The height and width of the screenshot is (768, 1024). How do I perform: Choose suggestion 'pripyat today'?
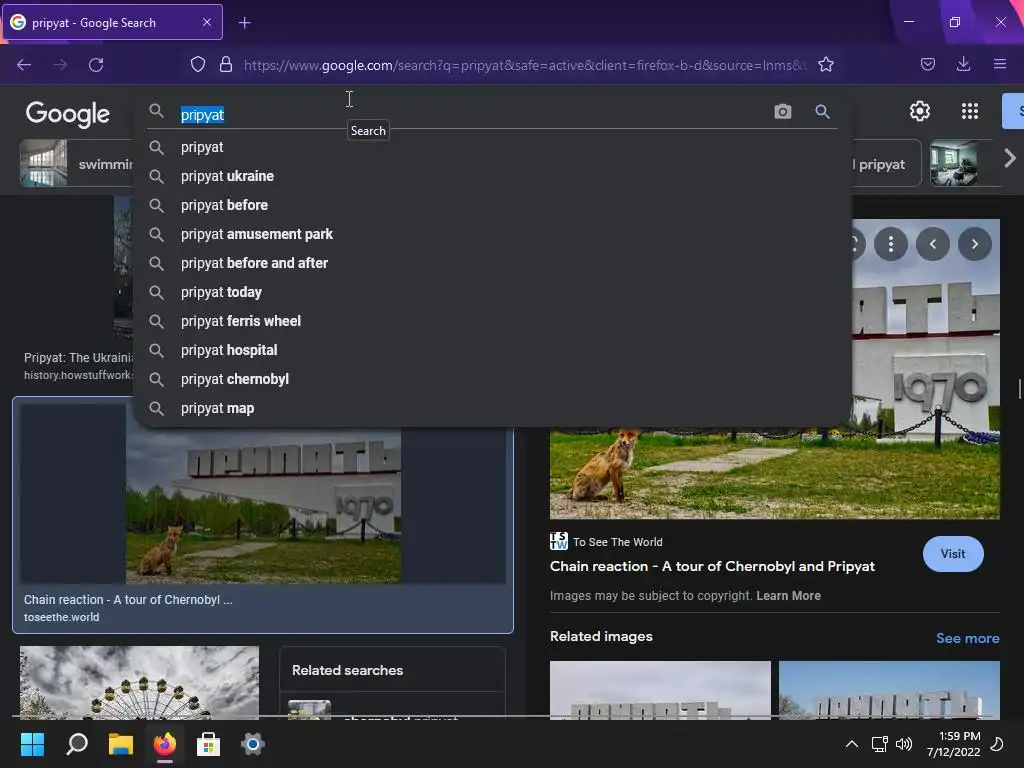point(492,293)
